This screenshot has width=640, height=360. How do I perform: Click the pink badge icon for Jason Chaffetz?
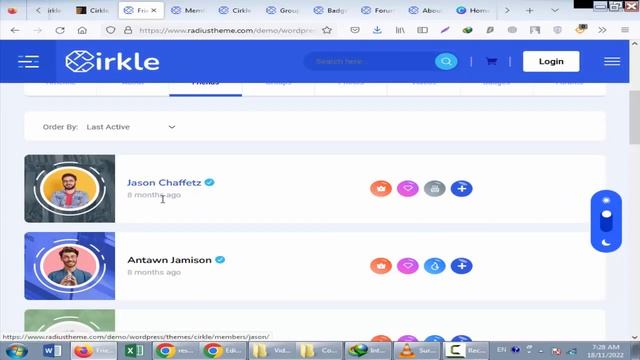click(408, 189)
